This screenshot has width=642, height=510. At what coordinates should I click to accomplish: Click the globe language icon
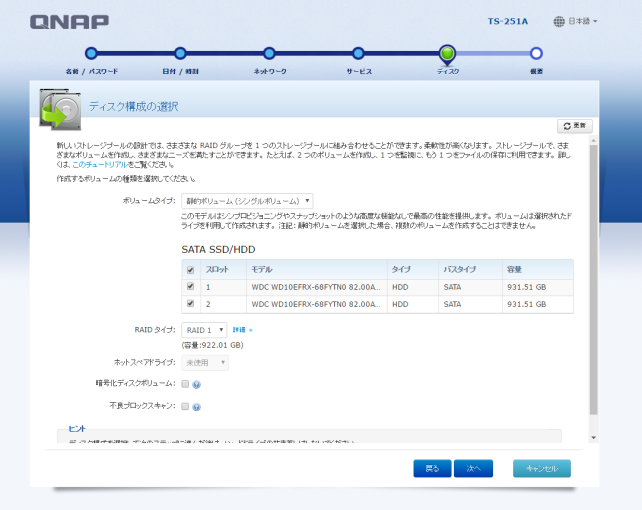[559, 21]
